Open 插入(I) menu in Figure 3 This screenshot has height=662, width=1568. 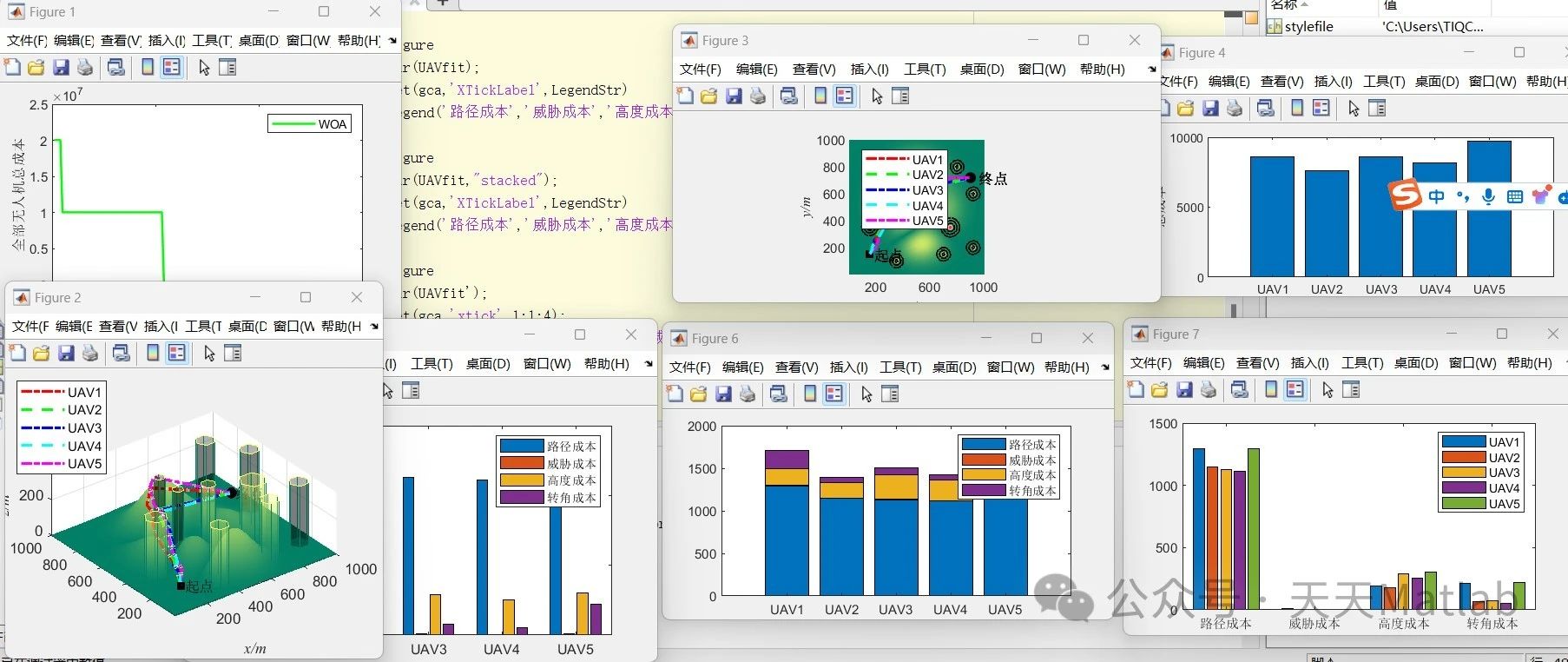click(x=870, y=69)
